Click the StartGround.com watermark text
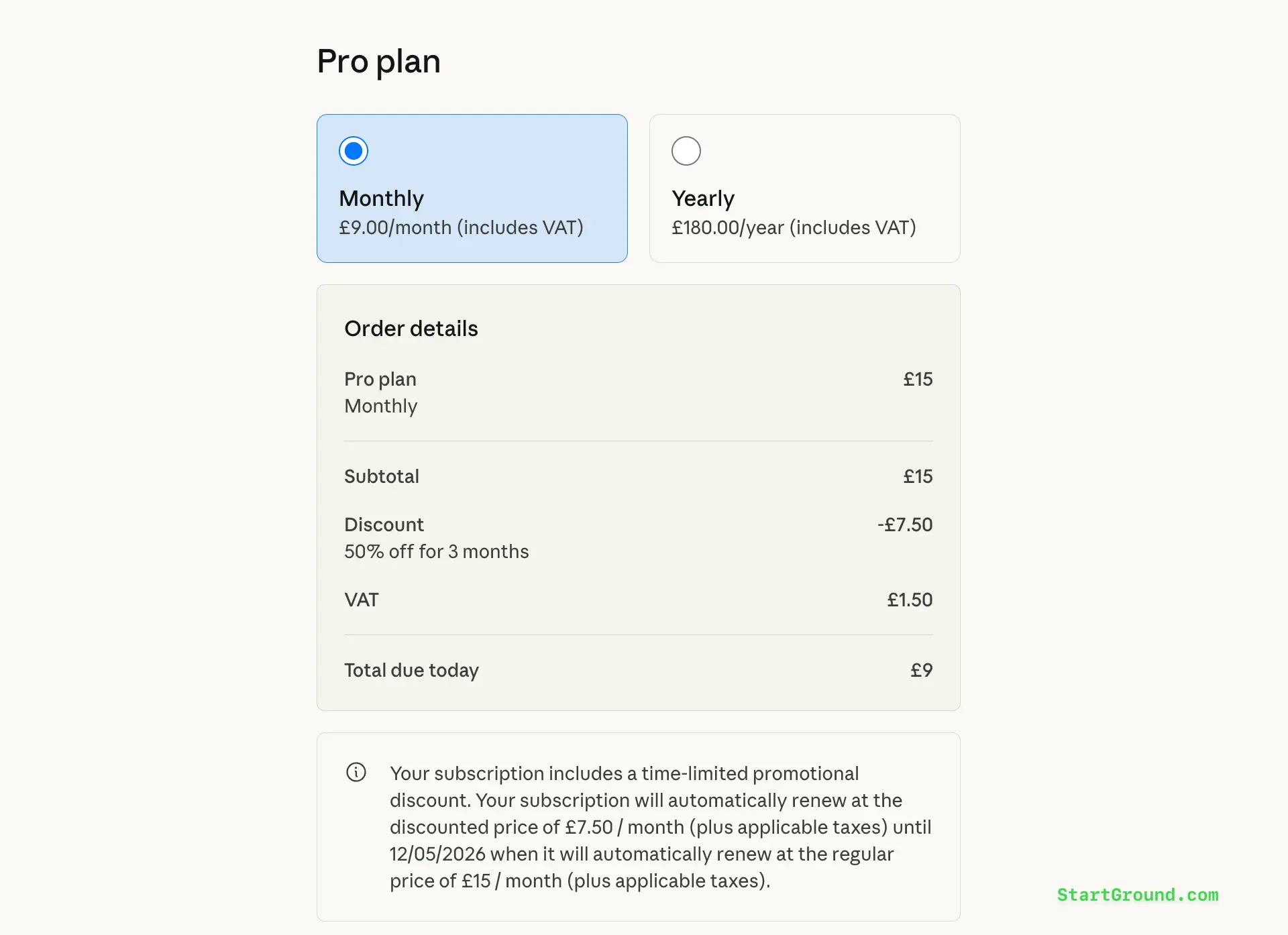 1137,895
